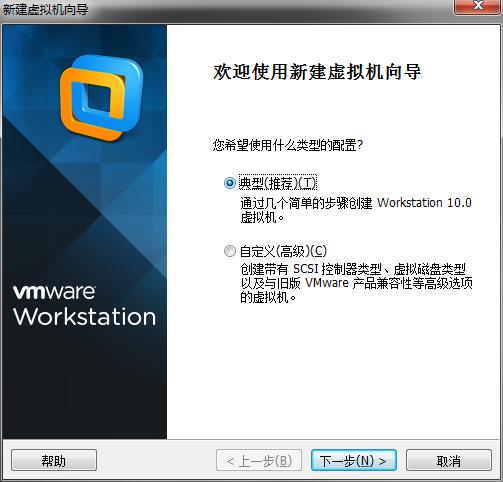Click the vmware wordmark in the banner
Viewport: 503px width, 482px height.
(x=55, y=292)
